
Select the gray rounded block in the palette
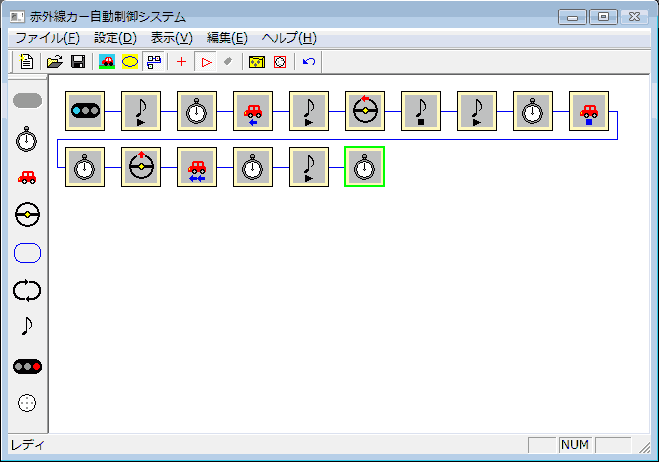[x=27, y=100]
